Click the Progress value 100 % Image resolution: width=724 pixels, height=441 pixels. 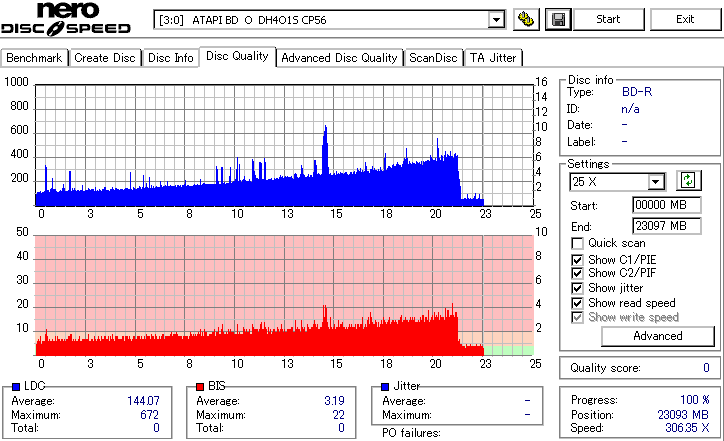click(695, 400)
